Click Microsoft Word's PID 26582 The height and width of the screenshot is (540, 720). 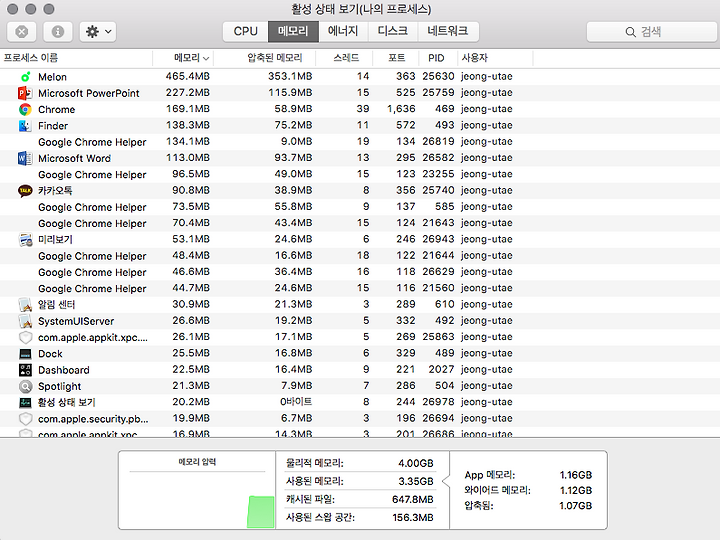[438, 158]
